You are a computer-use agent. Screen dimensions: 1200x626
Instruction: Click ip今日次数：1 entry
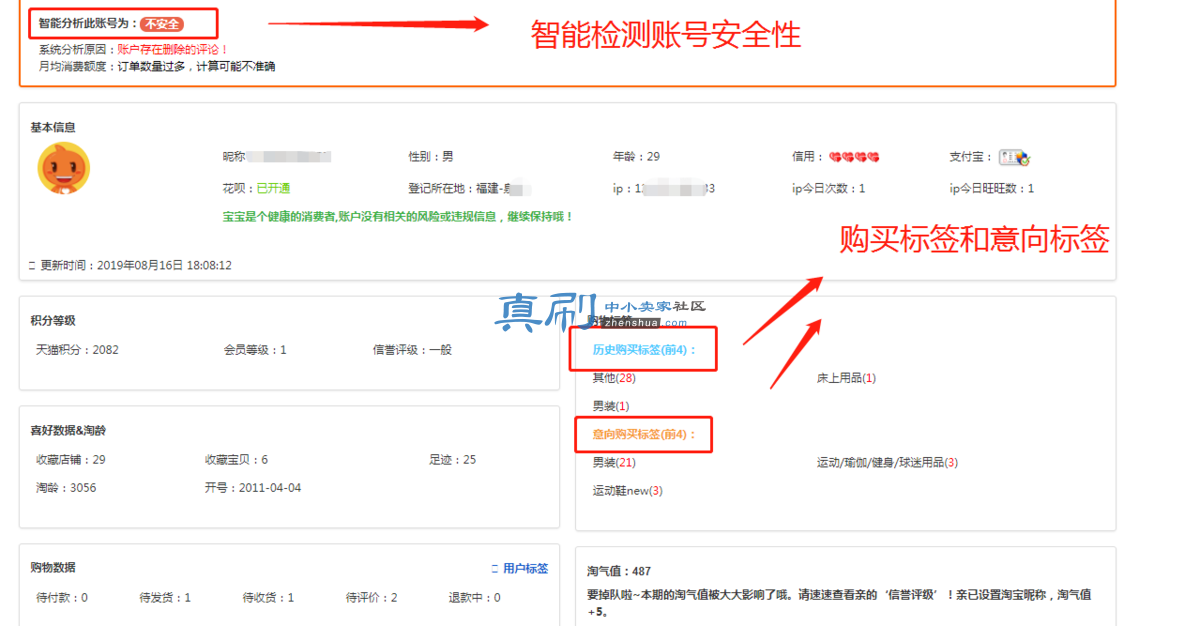coord(829,188)
